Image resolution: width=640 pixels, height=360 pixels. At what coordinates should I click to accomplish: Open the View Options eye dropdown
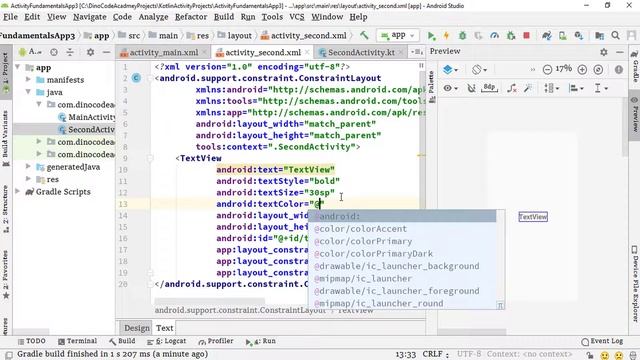click(x=450, y=88)
